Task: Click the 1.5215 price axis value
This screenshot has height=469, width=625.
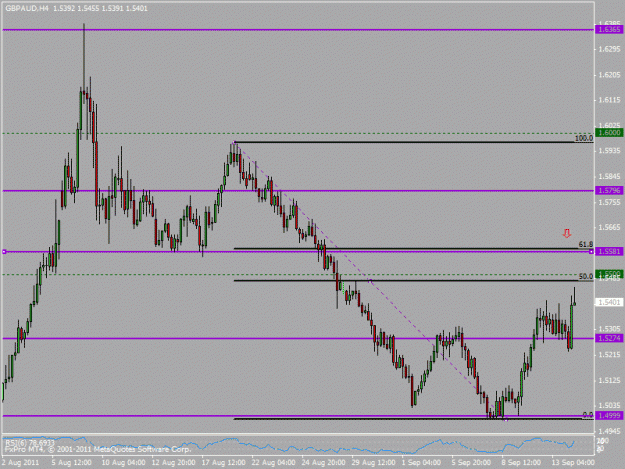Action: 609,355
